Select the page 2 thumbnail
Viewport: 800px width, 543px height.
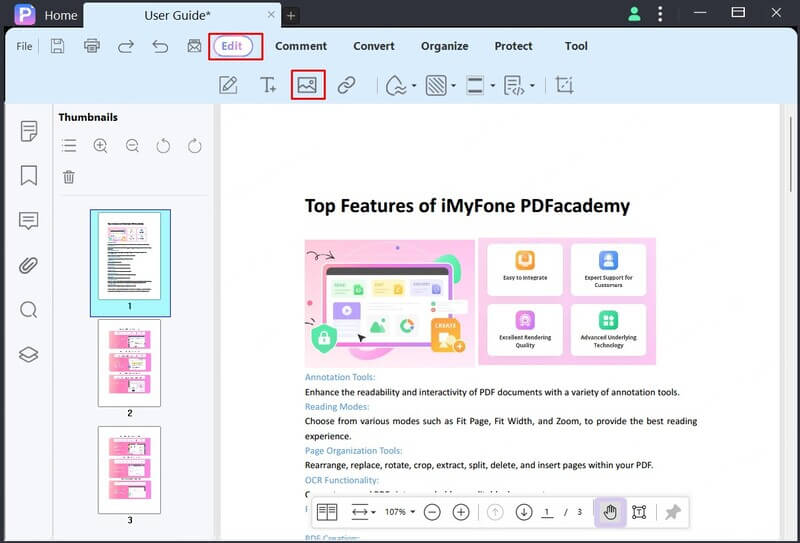click(x=130, y=363)
